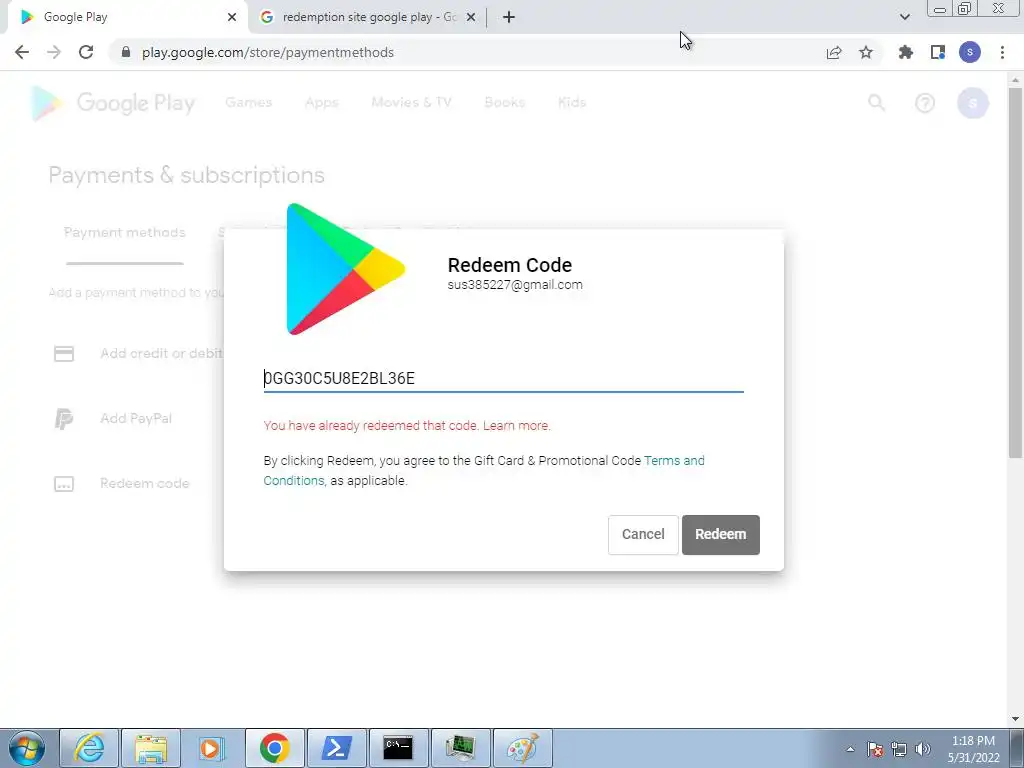Click the Redeem button in dialog
Image resolution: width=1024 pixels, height=768 pixels.
click(x=720, y=534)
